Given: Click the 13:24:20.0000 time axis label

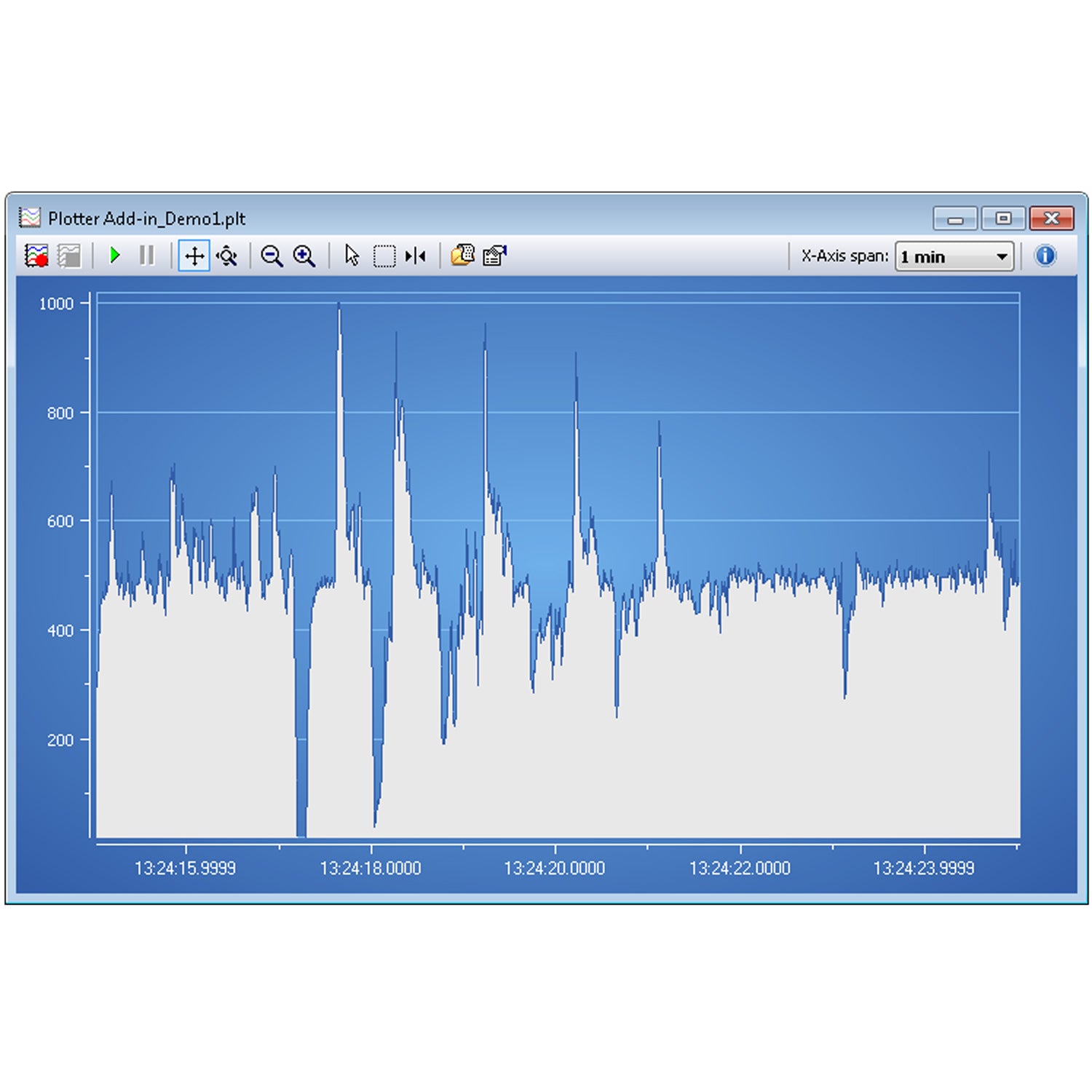Looking at the screenshot, I should [555, 868].
